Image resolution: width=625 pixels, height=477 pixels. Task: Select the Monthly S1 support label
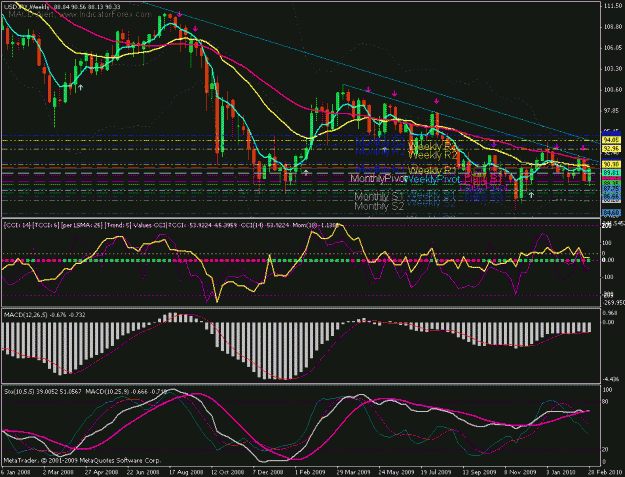point(379,196)
